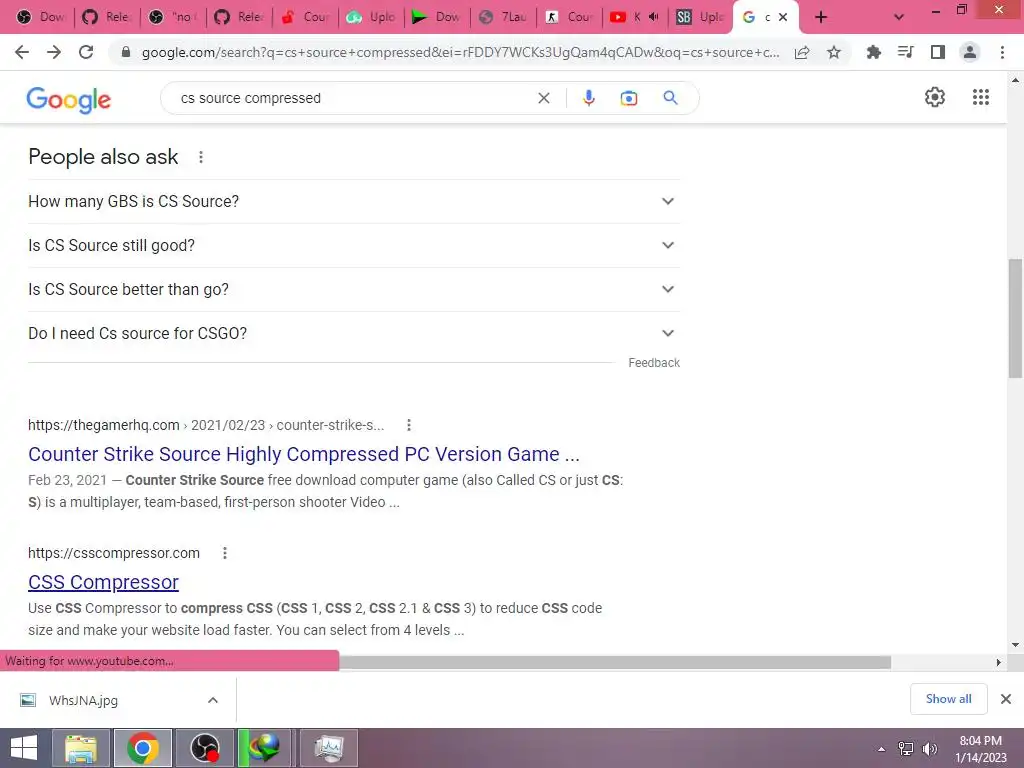Bookmark this page with the star
Screen dimensions: 1024x768
834,52
